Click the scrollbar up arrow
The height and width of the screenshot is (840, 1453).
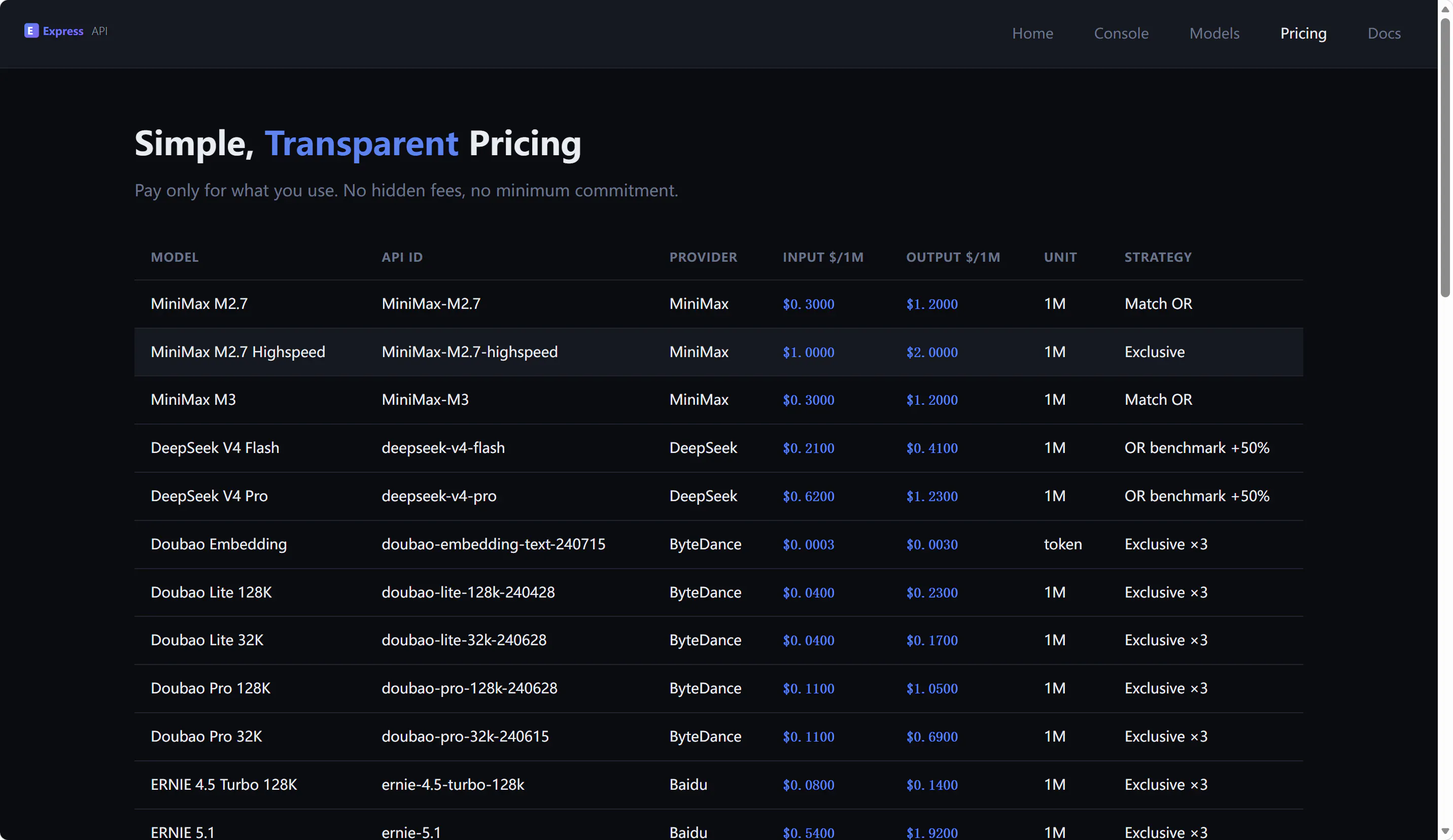click(x=1445, y=8)
